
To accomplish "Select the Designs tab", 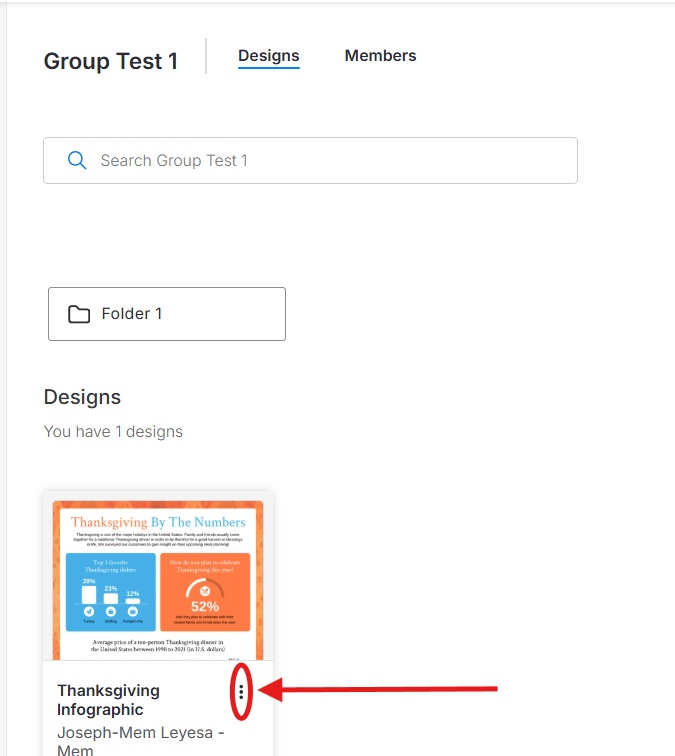I will tap(268, 56).
